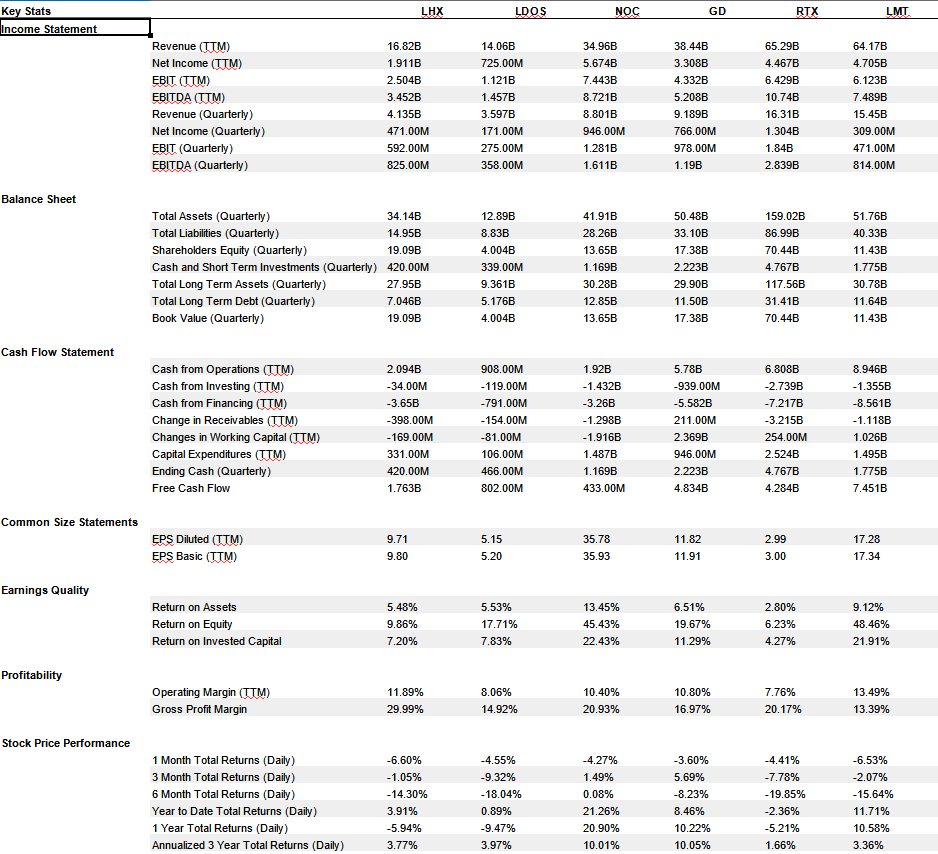Select the Earnings Quality heading

45,590
